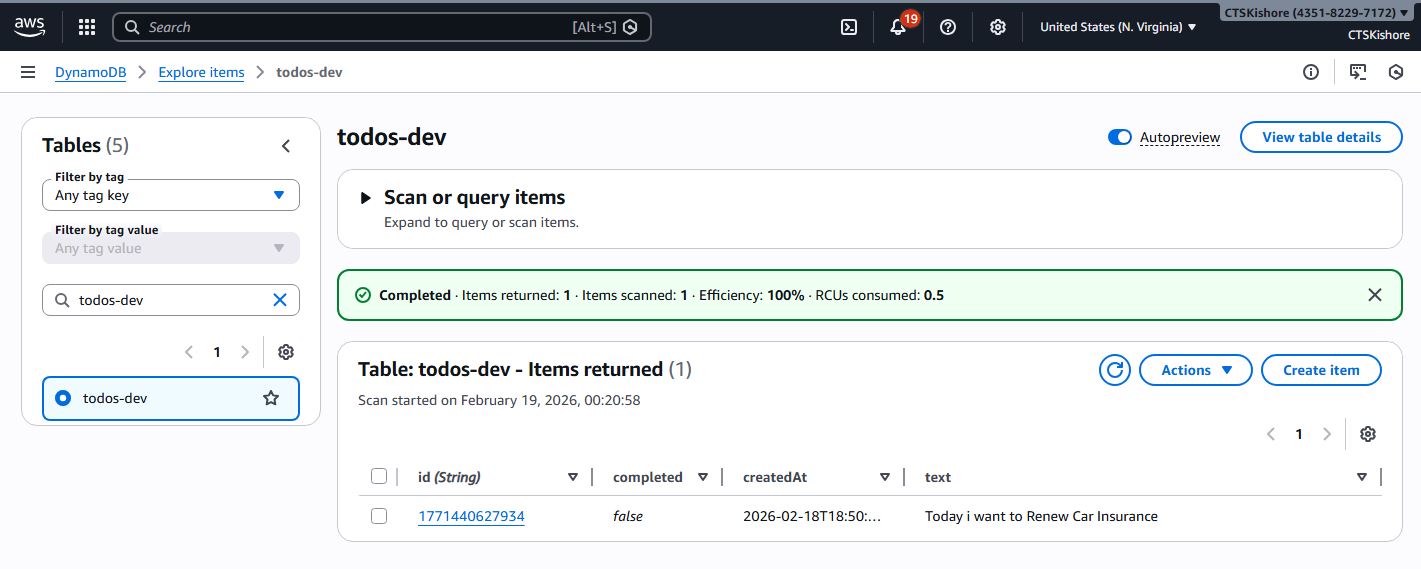1421x569 pixels.
Task: Expand the Scan or query items section
Action: click(x=366, y=198)
